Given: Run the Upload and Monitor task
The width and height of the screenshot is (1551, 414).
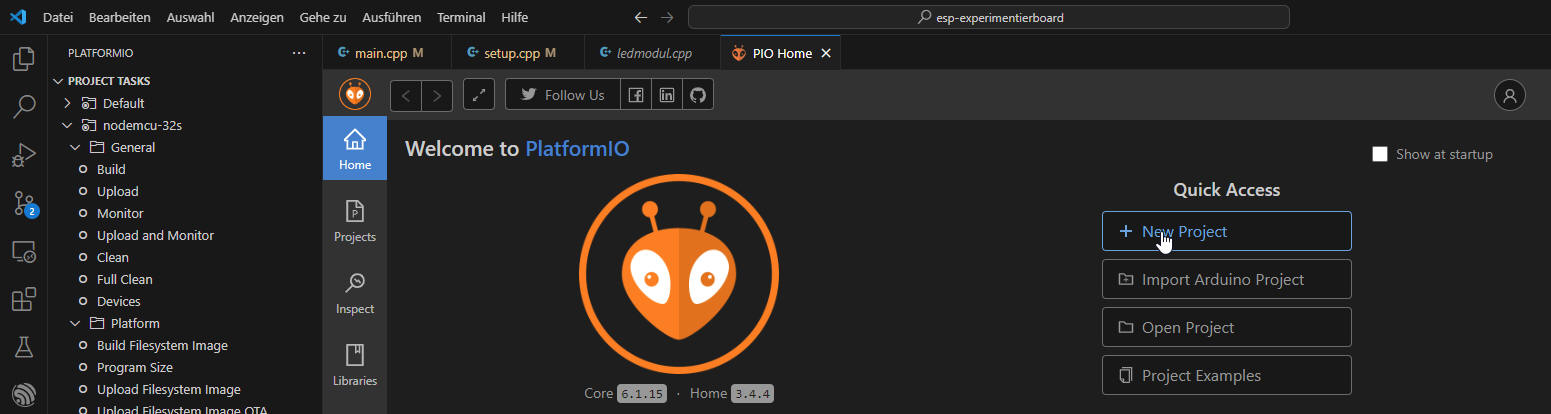Looking at the screenshot, I should (155, 235).
